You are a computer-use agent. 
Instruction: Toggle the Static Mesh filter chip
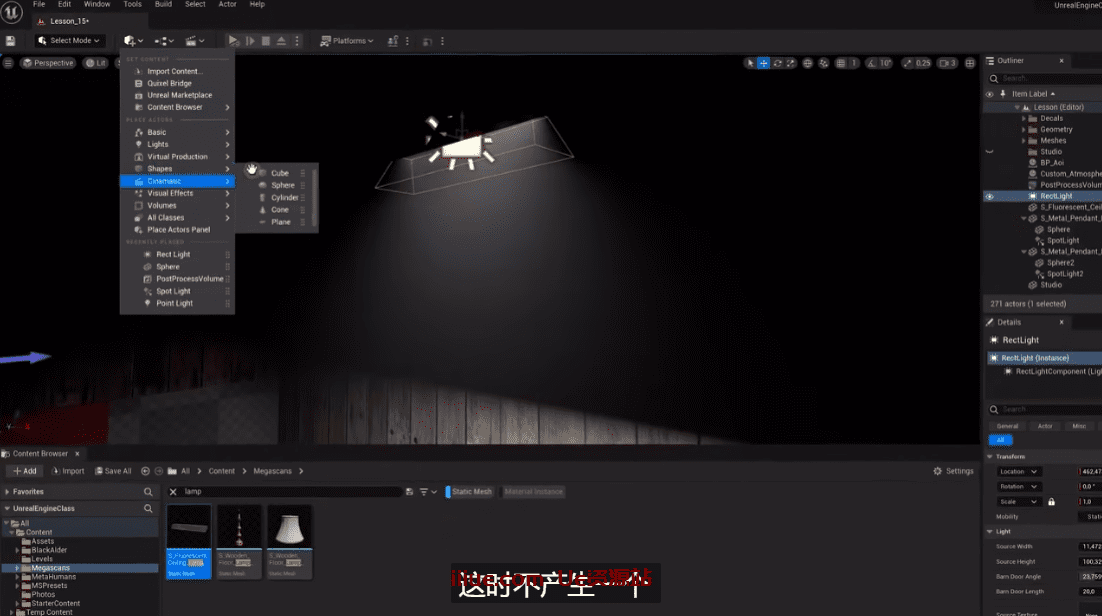[469, 492]
